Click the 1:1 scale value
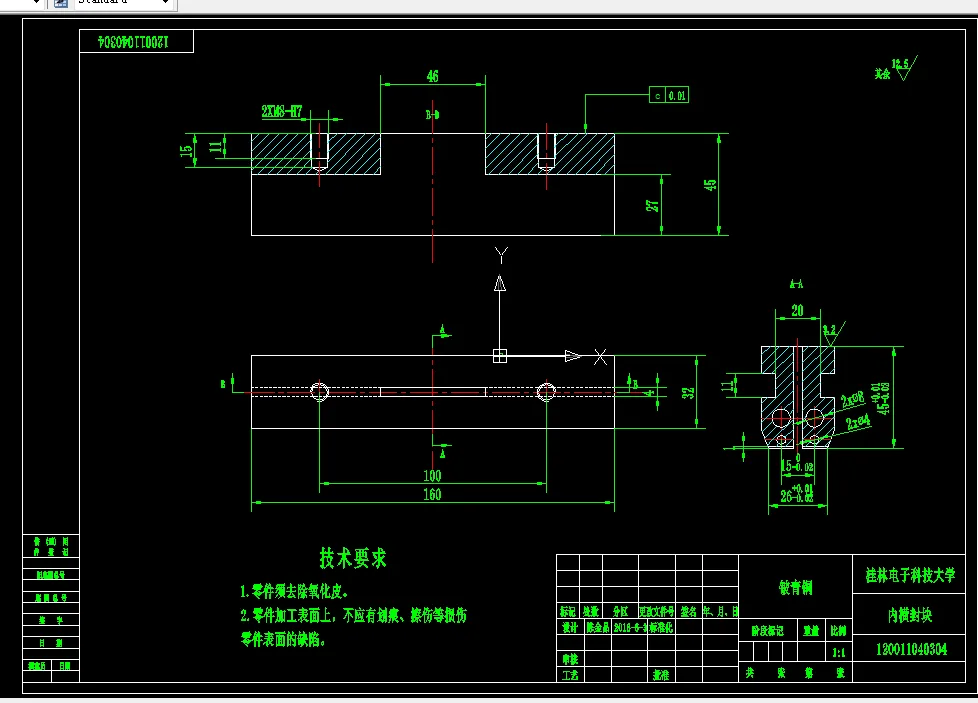978x703 pixels. pyautogui.click(x=839, y=652)
